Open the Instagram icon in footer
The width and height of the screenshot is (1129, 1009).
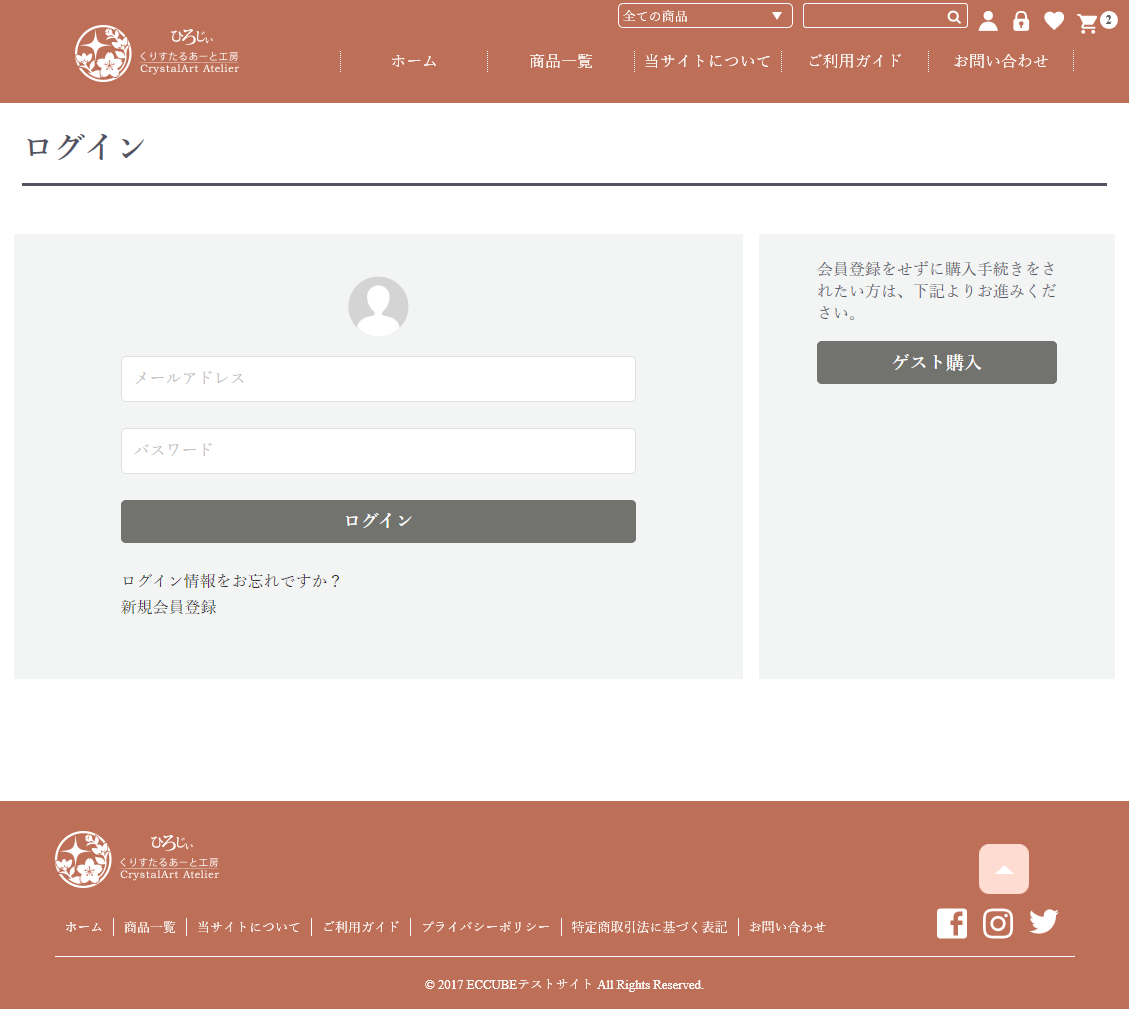click(998, 923)
